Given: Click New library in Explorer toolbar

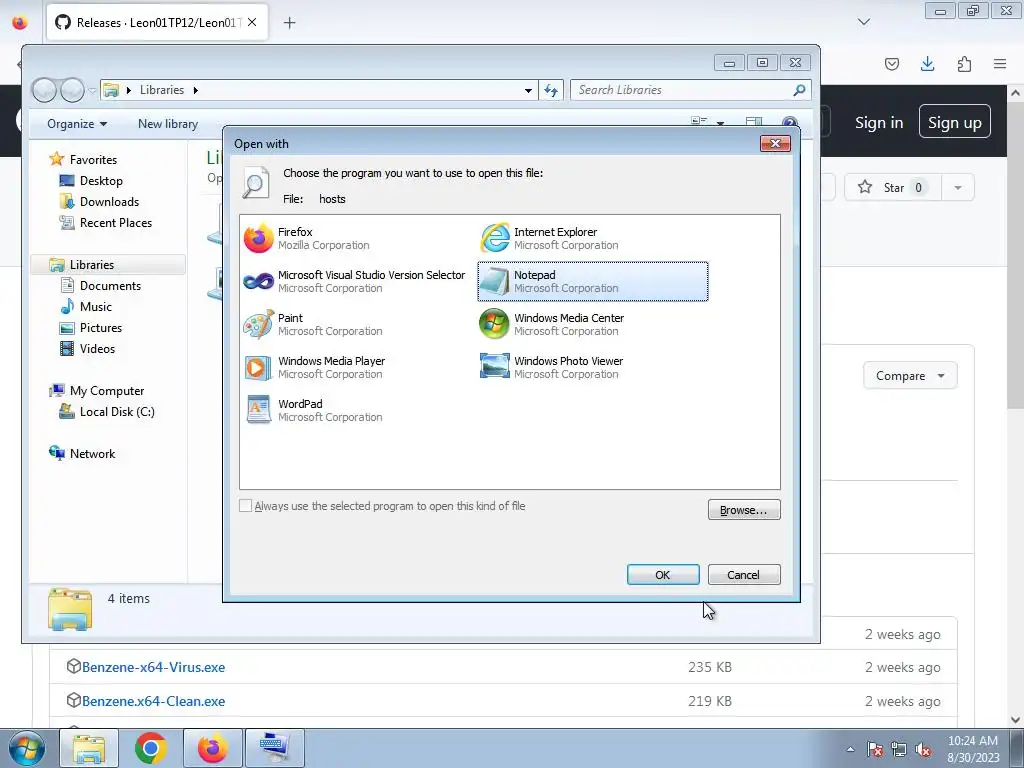Looking at the screenshot, I should [168, 123].
